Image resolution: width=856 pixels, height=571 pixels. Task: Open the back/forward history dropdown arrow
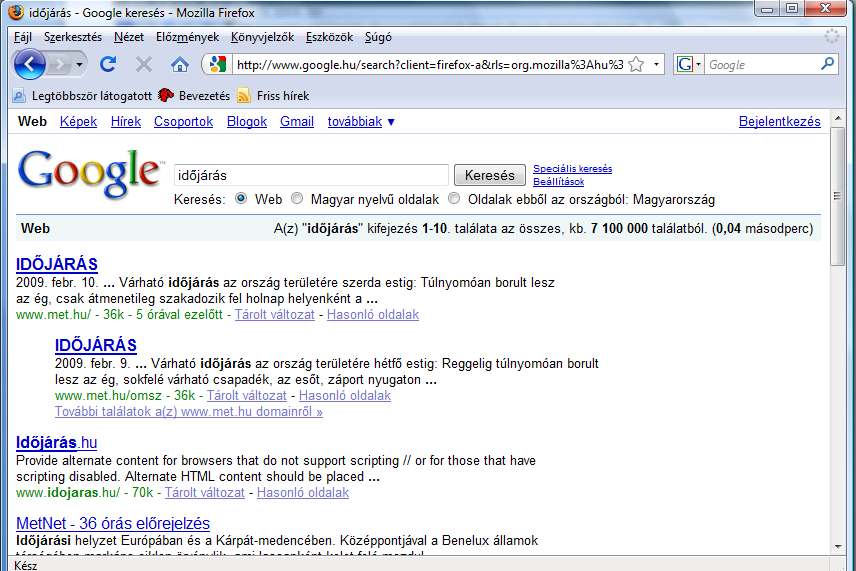[x=80, y=65]
